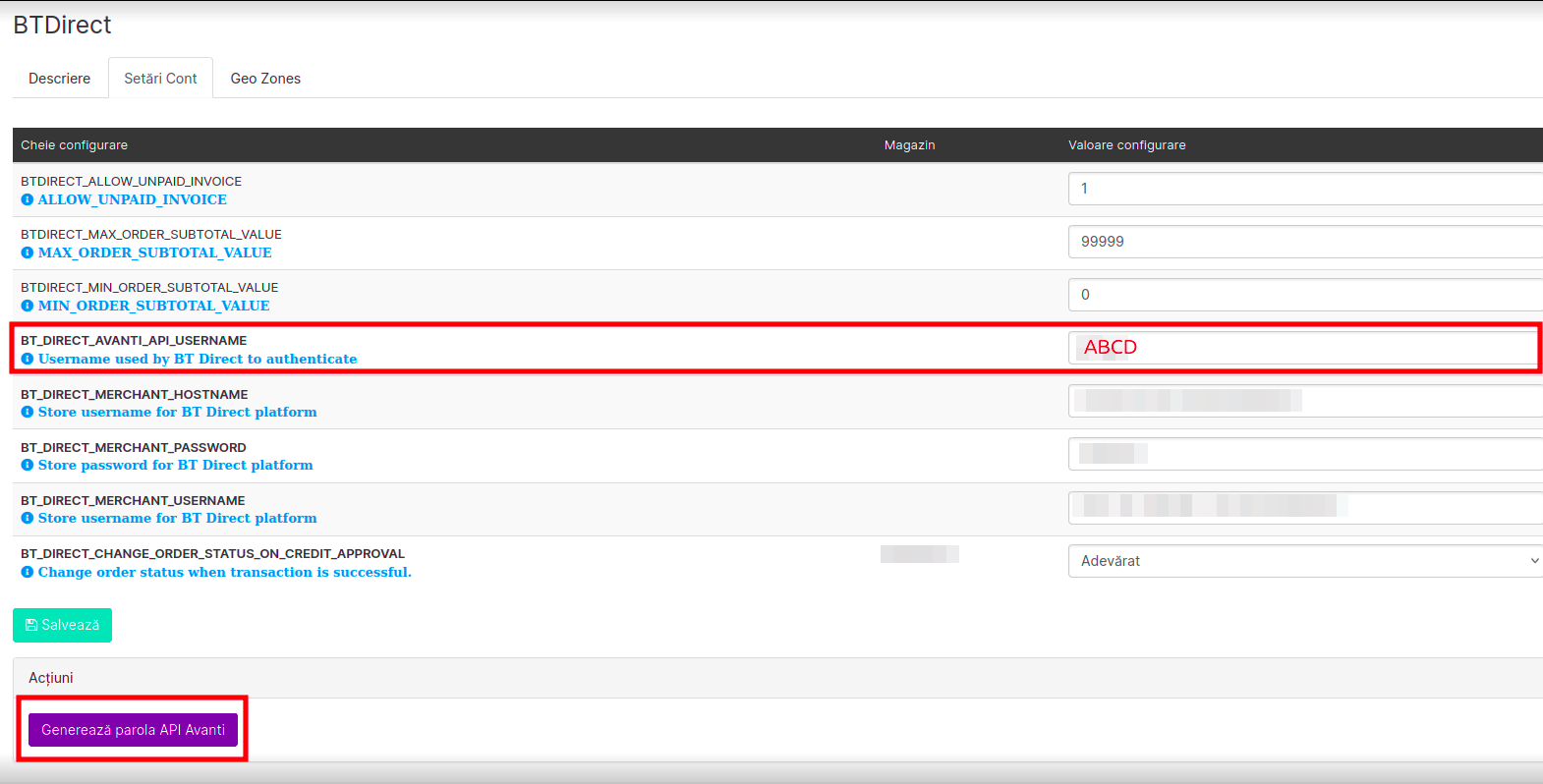Click the BTDirect page title

pyautogui.click(x=62, y=26)
